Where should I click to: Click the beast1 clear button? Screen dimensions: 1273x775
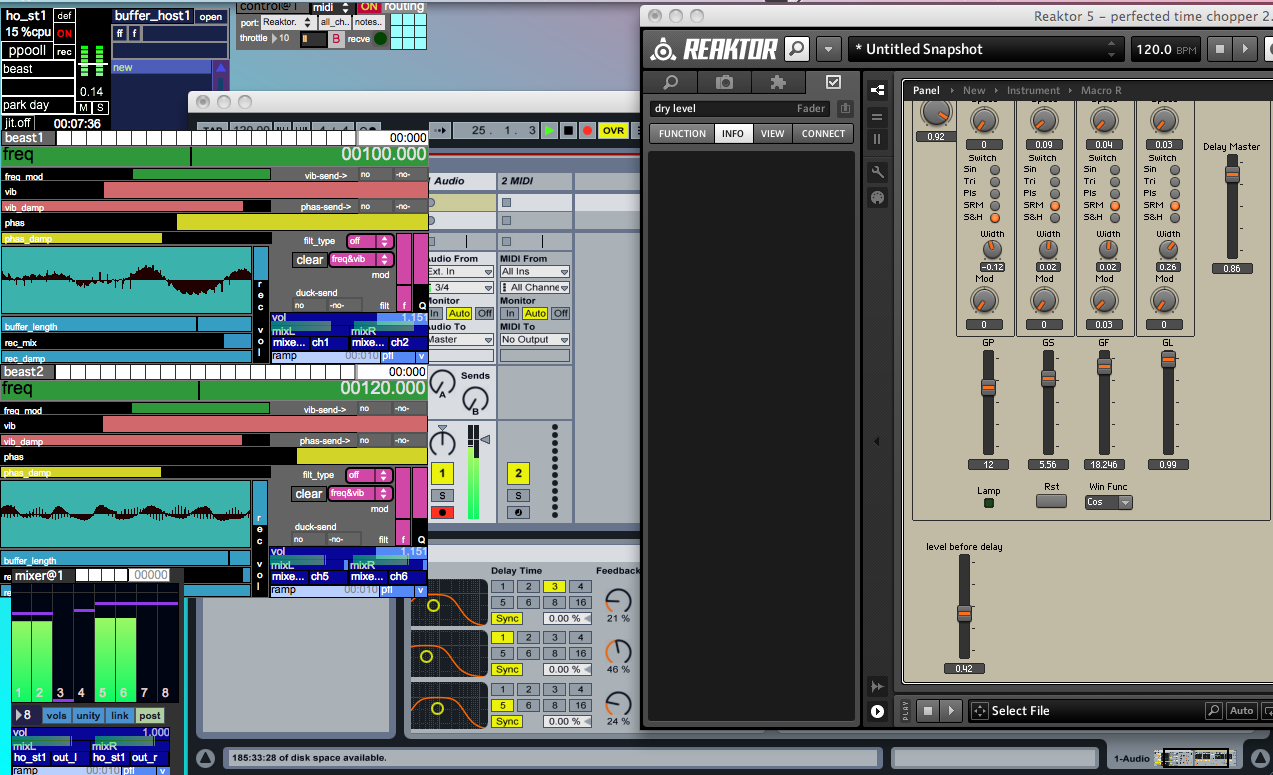(x=309, y=260)
